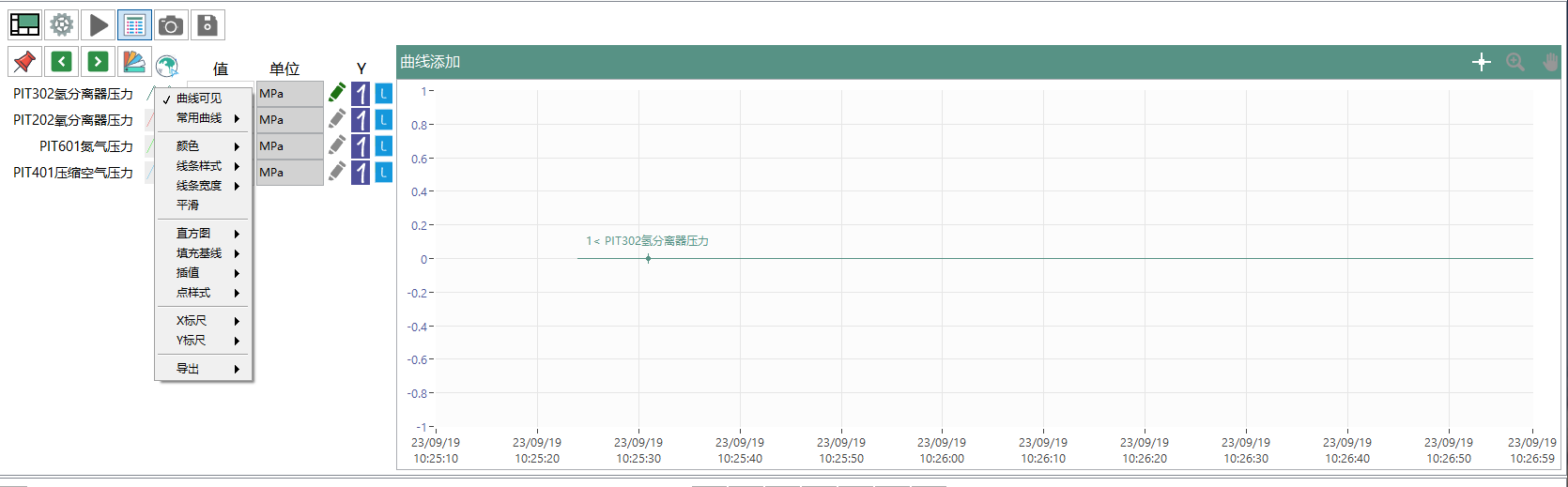Screen dimensions: 1568x487
Task: Click the green right-arrow navigation button
Action: [98, 62]
